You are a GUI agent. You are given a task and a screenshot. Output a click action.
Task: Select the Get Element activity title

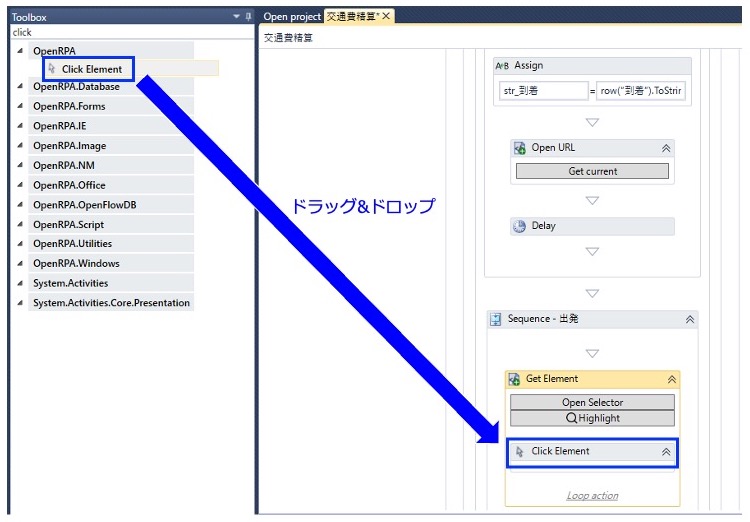pos(552,378)
